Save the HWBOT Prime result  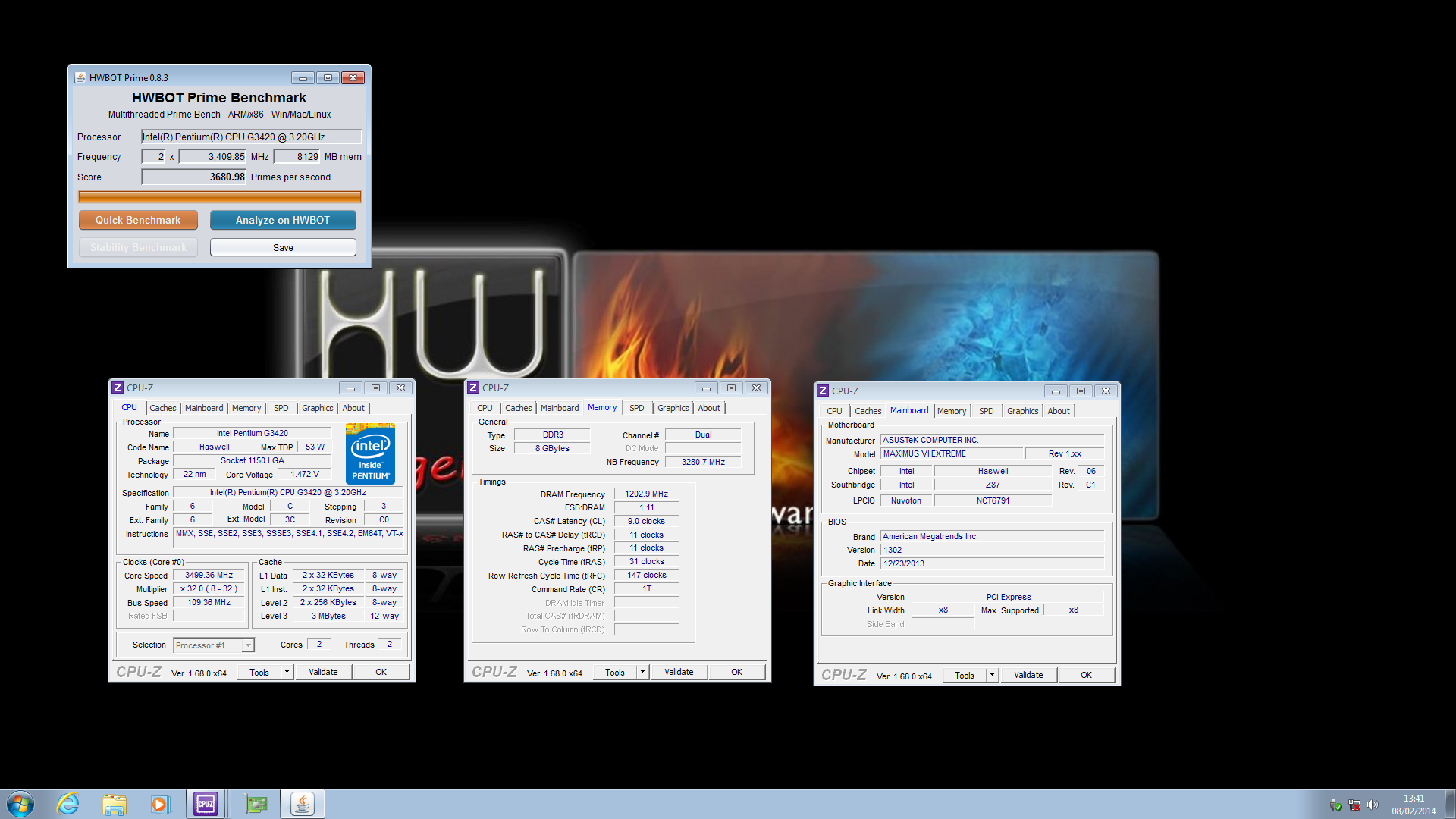(x=283, y=247)
